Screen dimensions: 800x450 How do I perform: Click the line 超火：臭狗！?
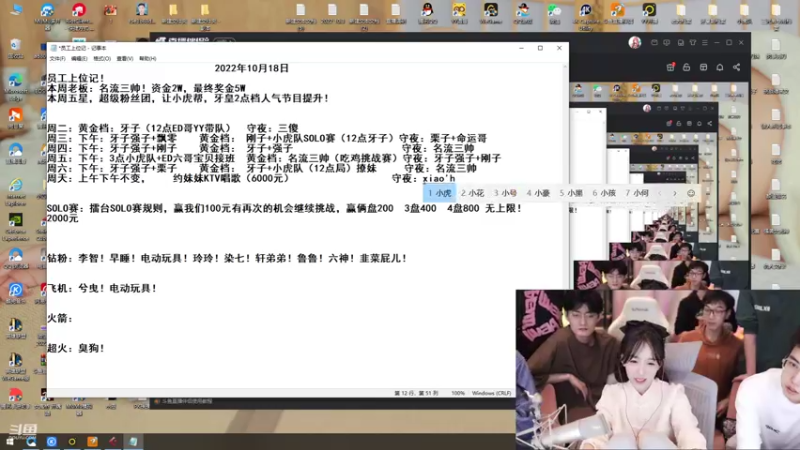[x=76, y=348]
